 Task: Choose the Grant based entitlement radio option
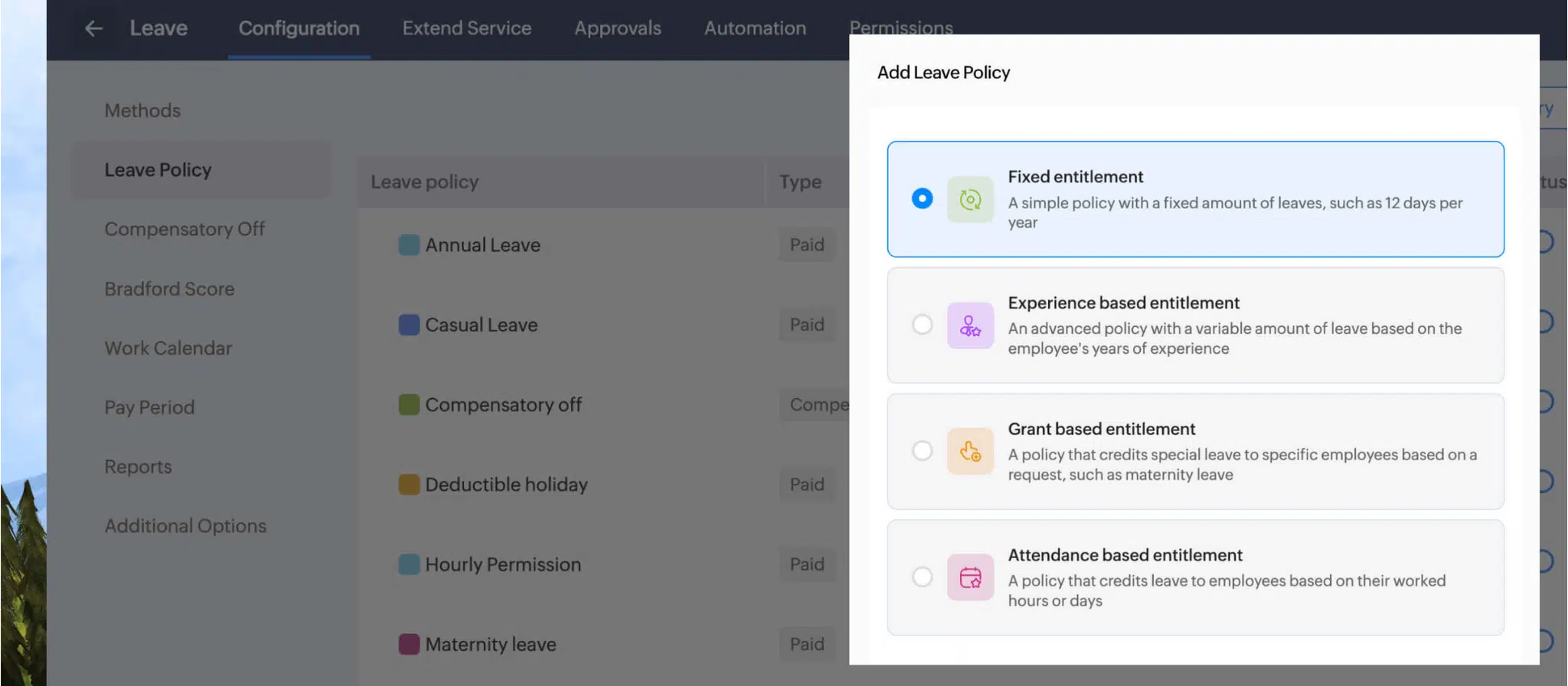922,451
